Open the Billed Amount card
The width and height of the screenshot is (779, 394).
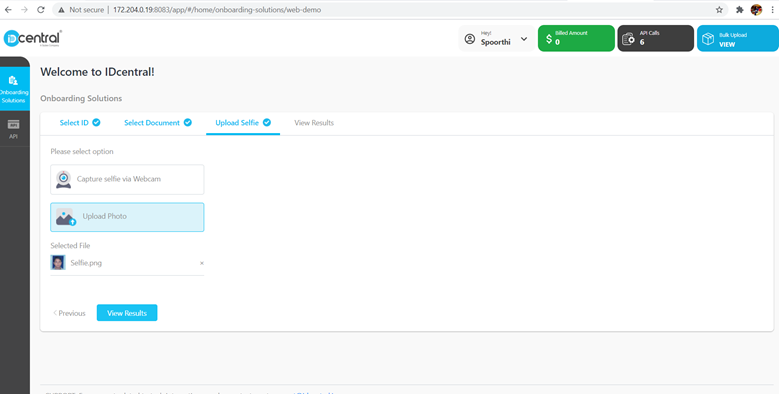click(576, 38)
